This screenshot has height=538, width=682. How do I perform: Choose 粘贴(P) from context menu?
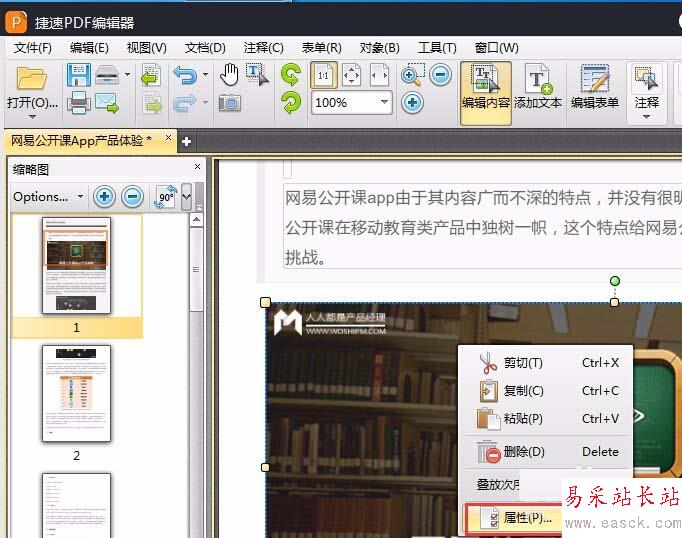546,418
